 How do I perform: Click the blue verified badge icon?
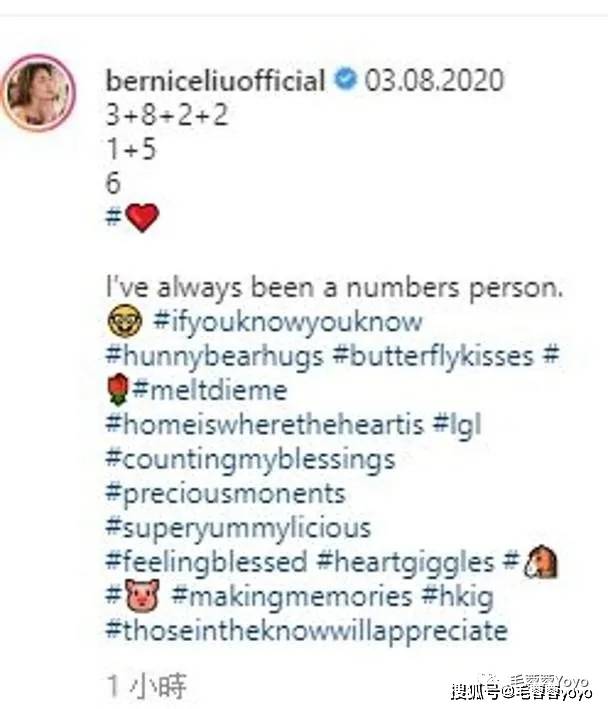346,81
